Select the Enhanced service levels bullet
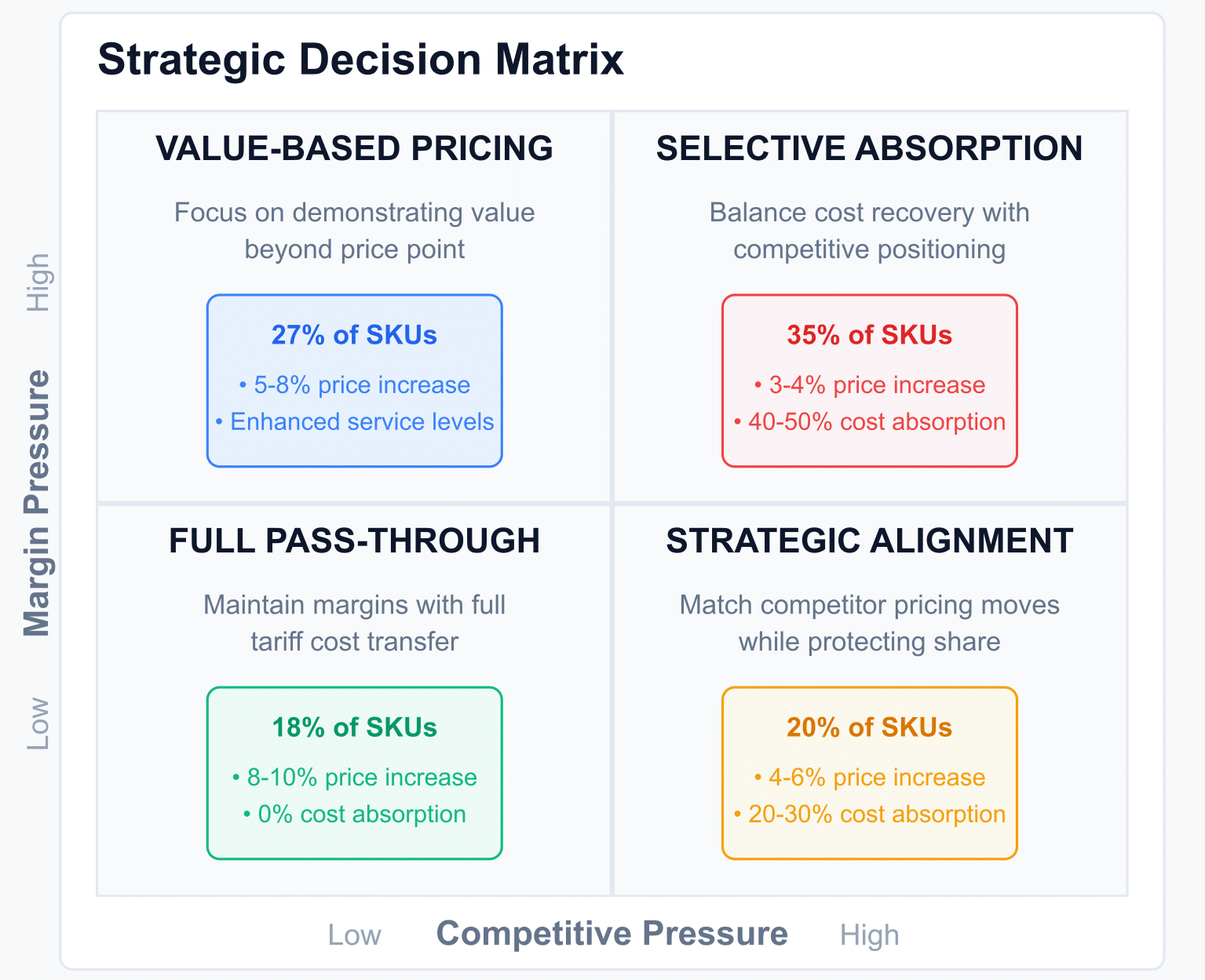 pyautogui.click(x=355, y=422)
